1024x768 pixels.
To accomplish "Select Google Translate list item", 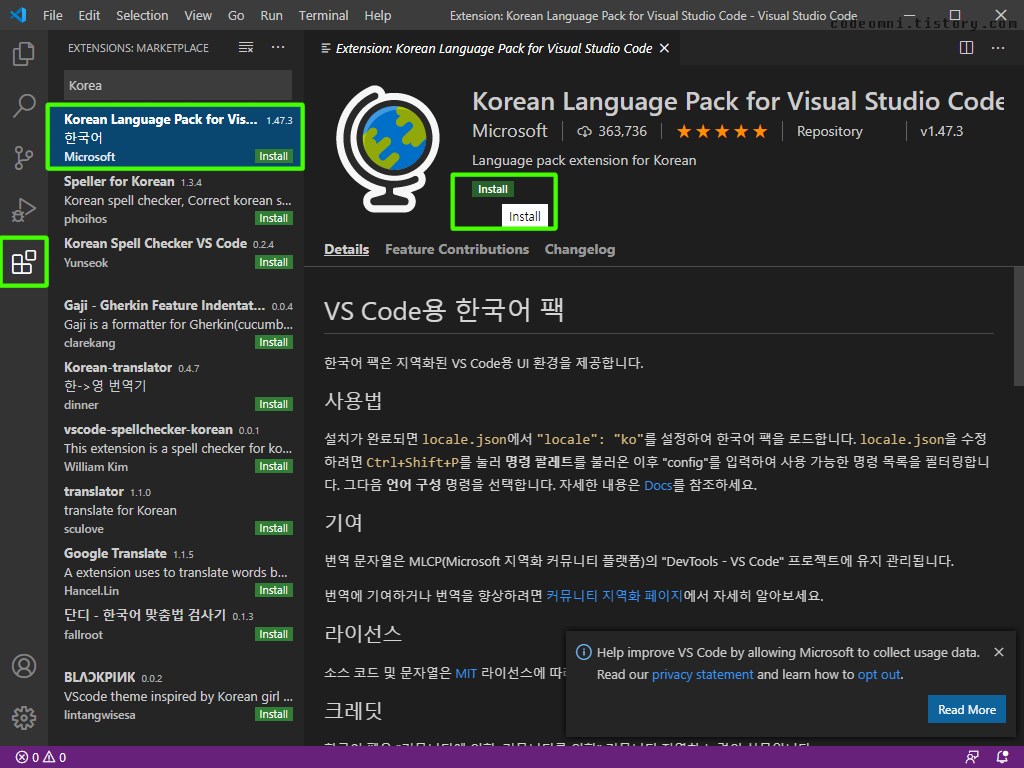I will click(x=175, y=571).
